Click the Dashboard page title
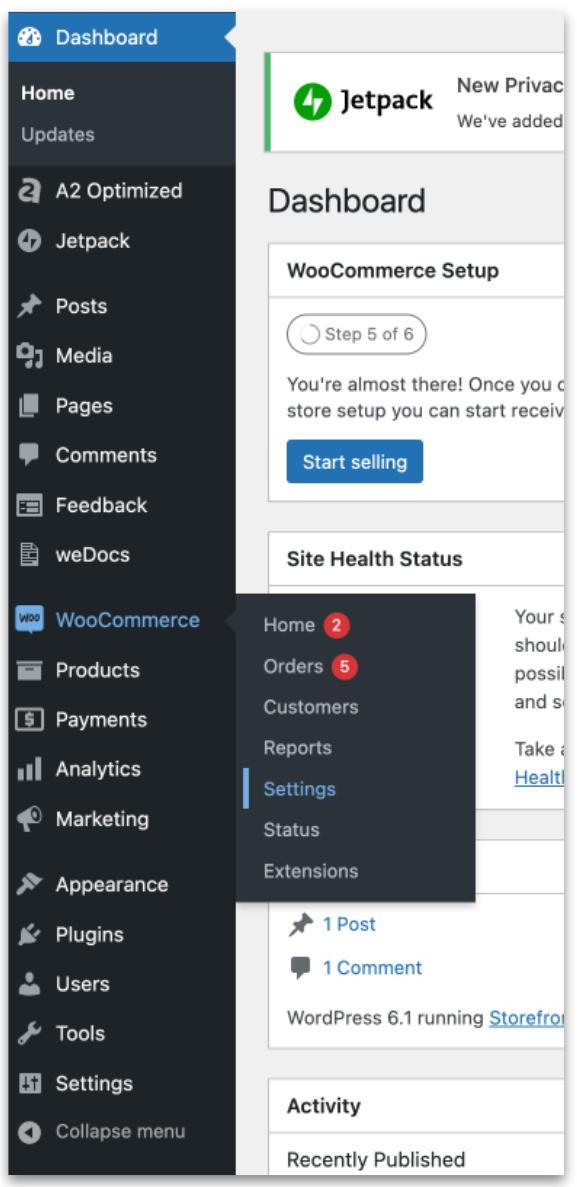577x1187 pixels. point(347,202)
